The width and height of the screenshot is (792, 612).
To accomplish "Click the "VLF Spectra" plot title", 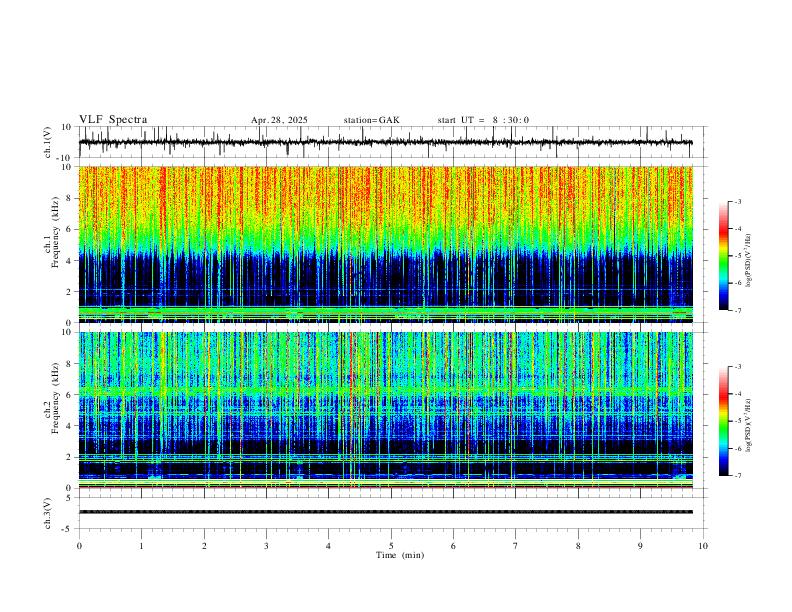I will click(x=113, y=120).
